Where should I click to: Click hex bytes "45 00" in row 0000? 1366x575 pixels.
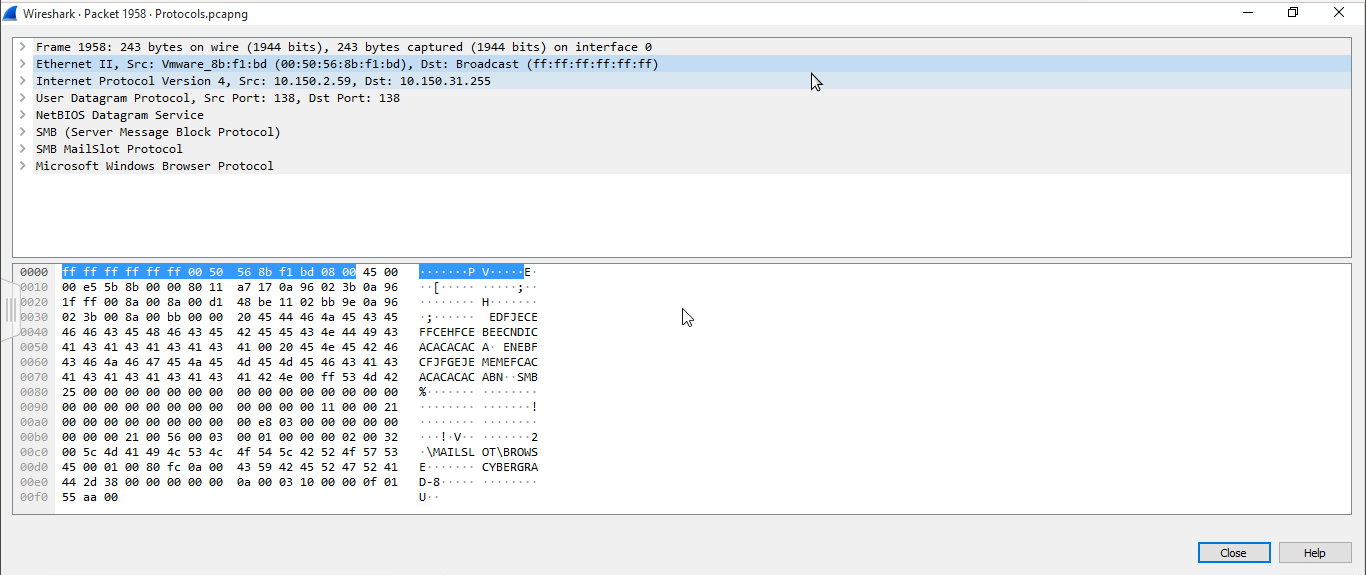point(380,272)
